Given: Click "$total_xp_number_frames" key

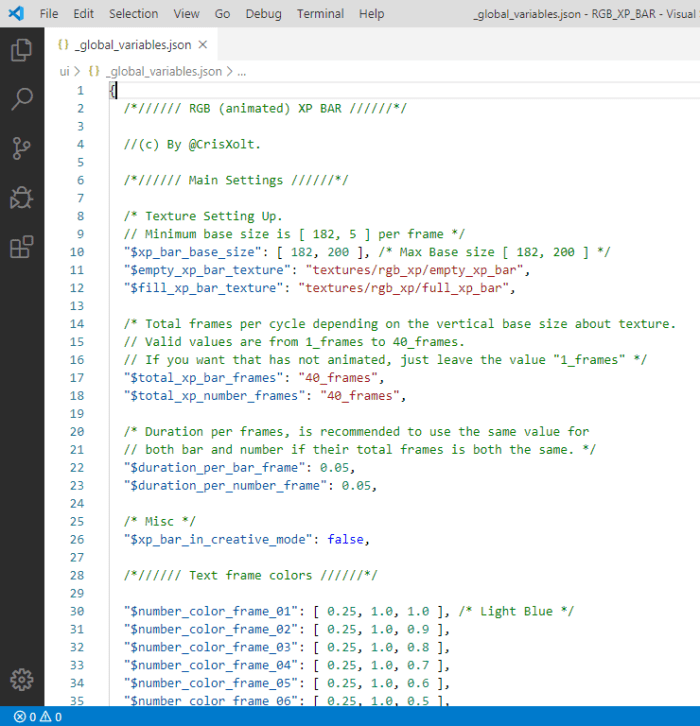Looking at the screenshot, I should [x=214, y=396].
